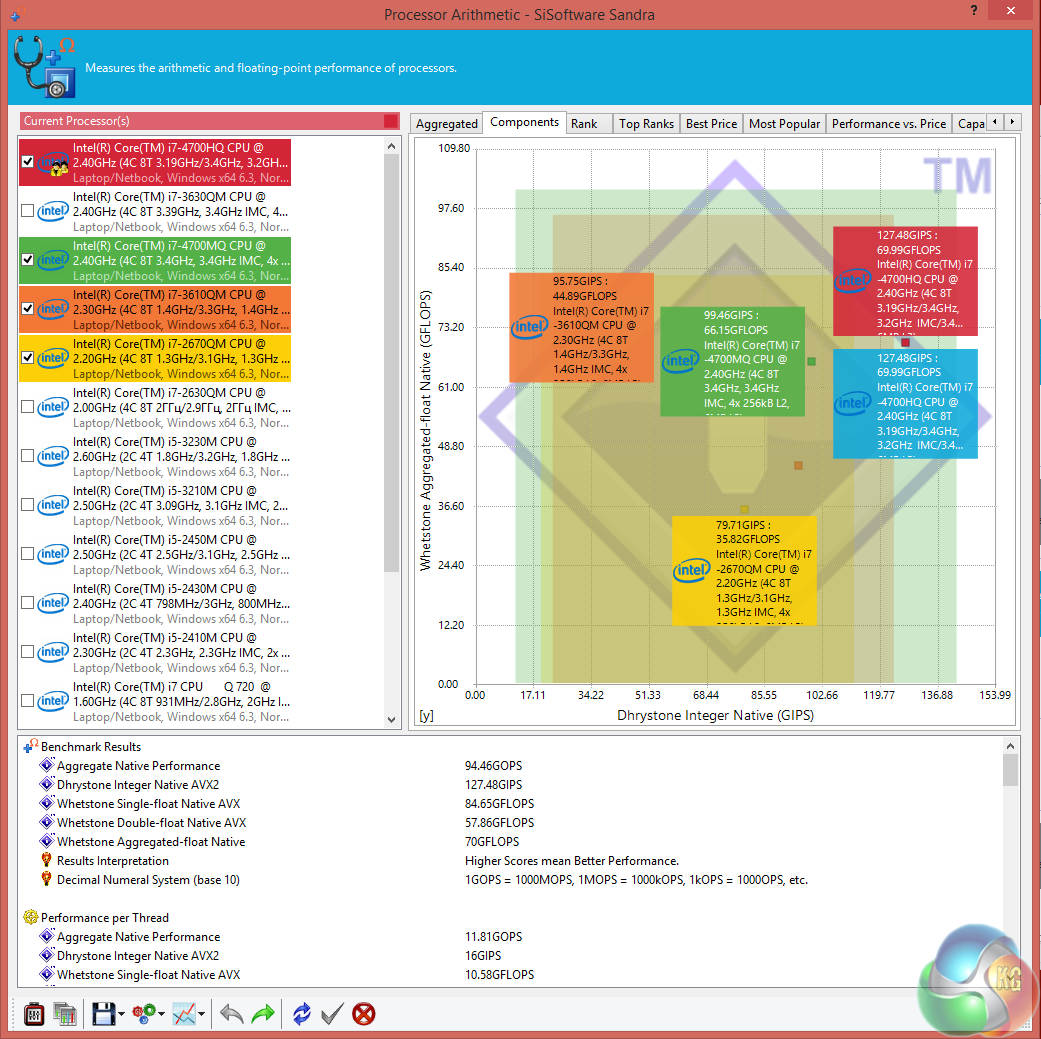1041x1039 pixels.
Task: Open the Most Popular tab
Action: (785, 124)
